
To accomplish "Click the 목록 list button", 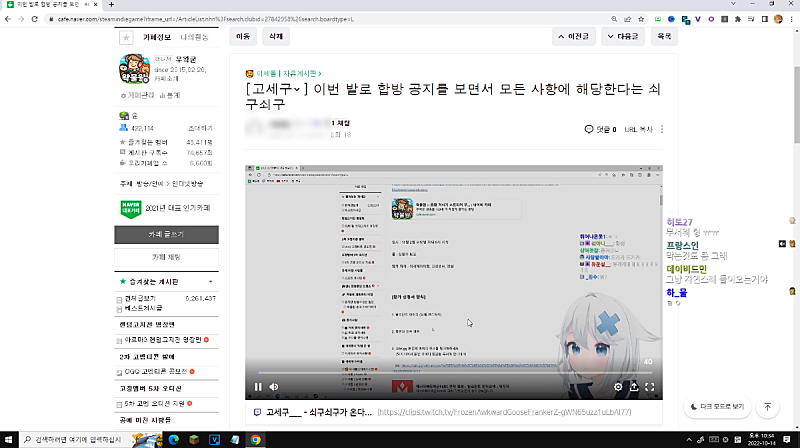I will point(662,36).
